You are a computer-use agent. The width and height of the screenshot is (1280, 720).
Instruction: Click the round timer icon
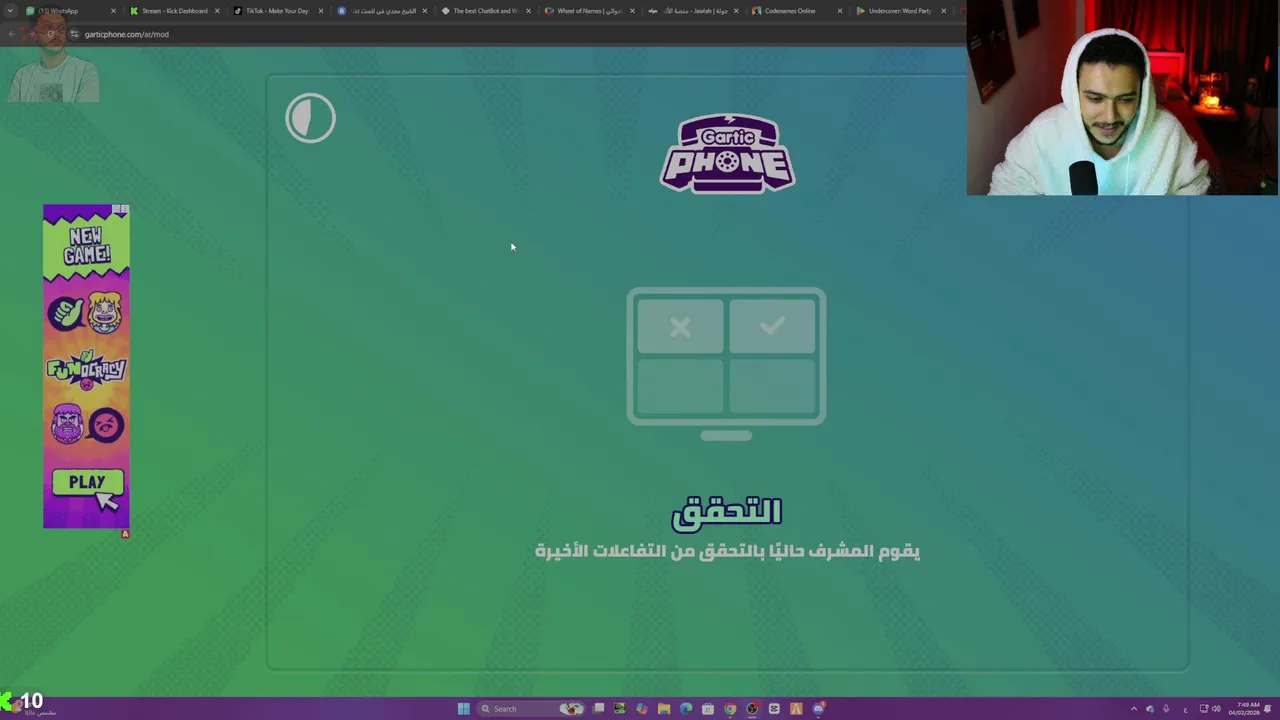(310, 118)
